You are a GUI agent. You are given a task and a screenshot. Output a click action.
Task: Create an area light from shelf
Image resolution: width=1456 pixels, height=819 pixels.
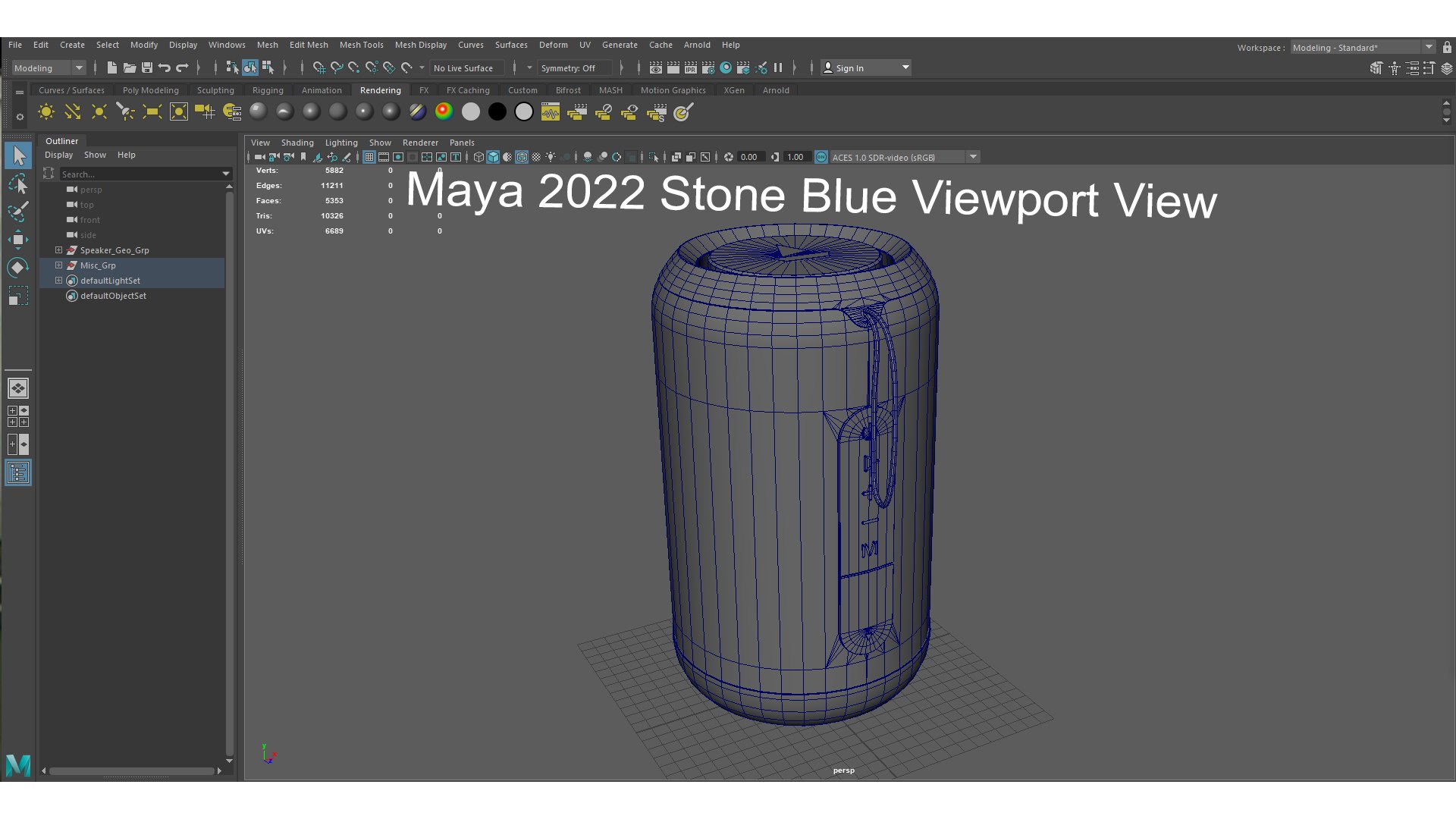[152, 112]
